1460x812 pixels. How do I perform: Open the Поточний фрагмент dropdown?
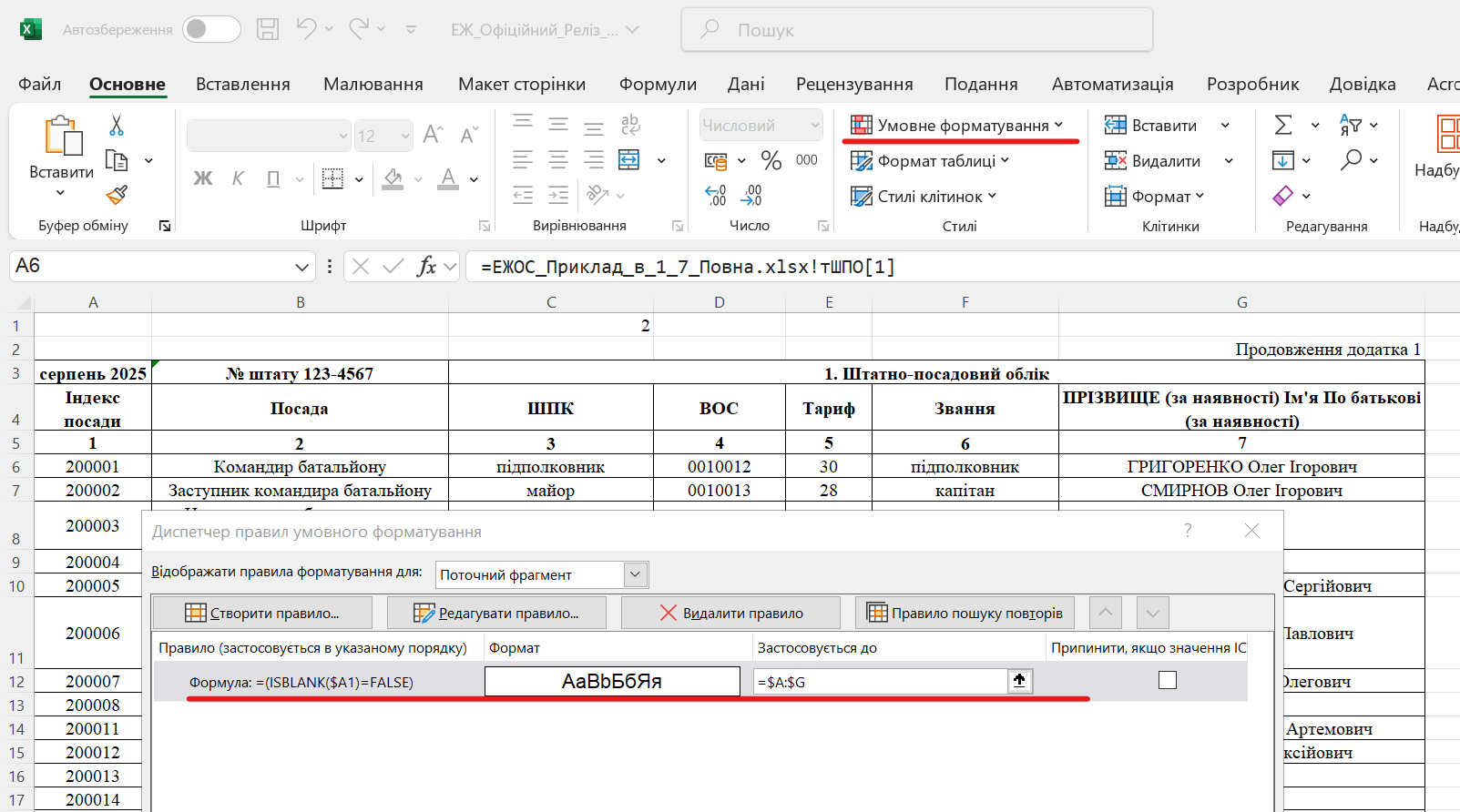pyautogui.click(x=636, y=574)
